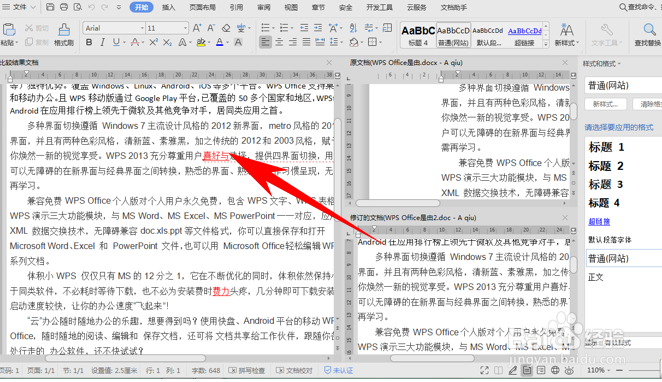This screenshot has width=662, height=382.
Task: Toggle 拼写检查 (spell check) in status bar
Action: pos(247,371)
